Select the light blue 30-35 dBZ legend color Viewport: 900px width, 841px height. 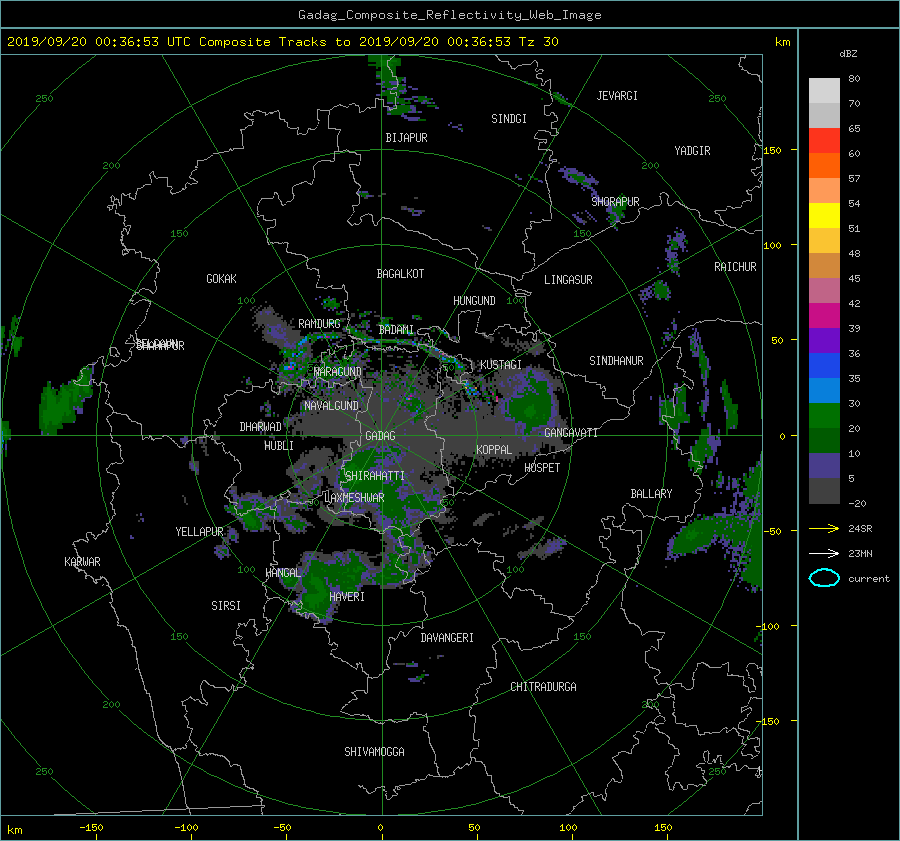824,390
